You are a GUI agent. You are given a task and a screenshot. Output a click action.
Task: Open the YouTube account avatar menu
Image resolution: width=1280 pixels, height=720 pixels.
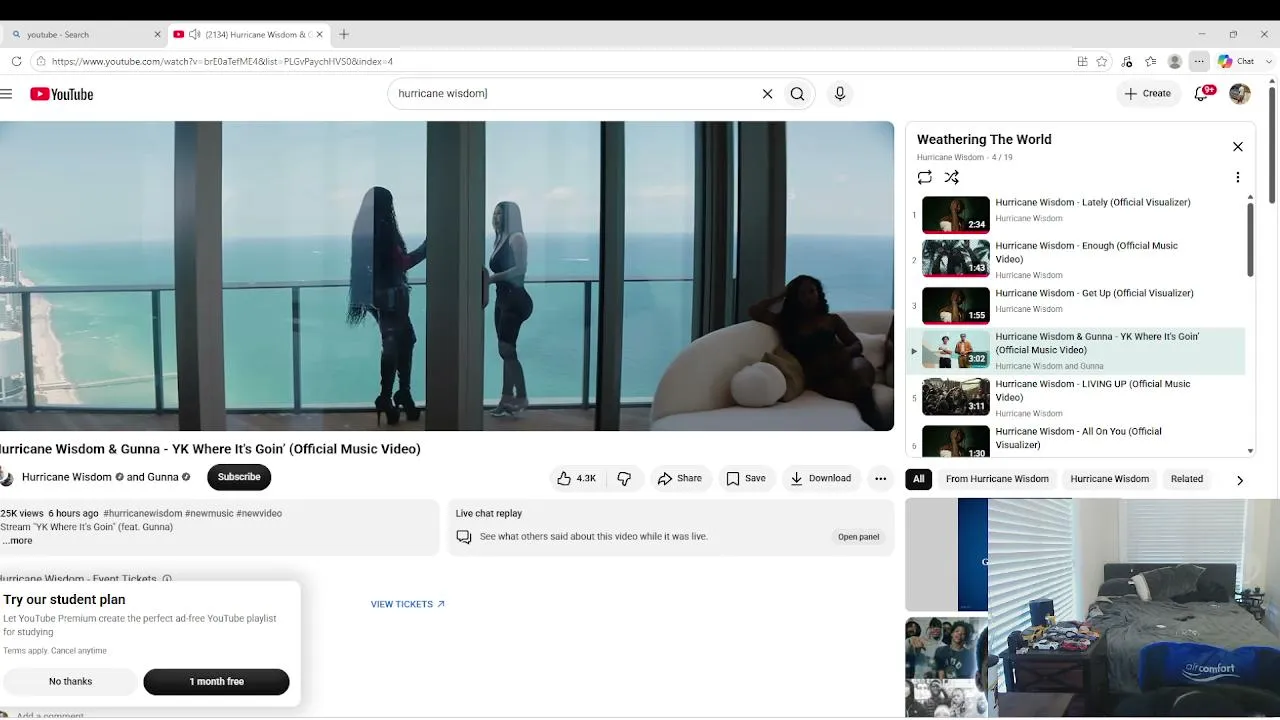[x=1240, y=94]
